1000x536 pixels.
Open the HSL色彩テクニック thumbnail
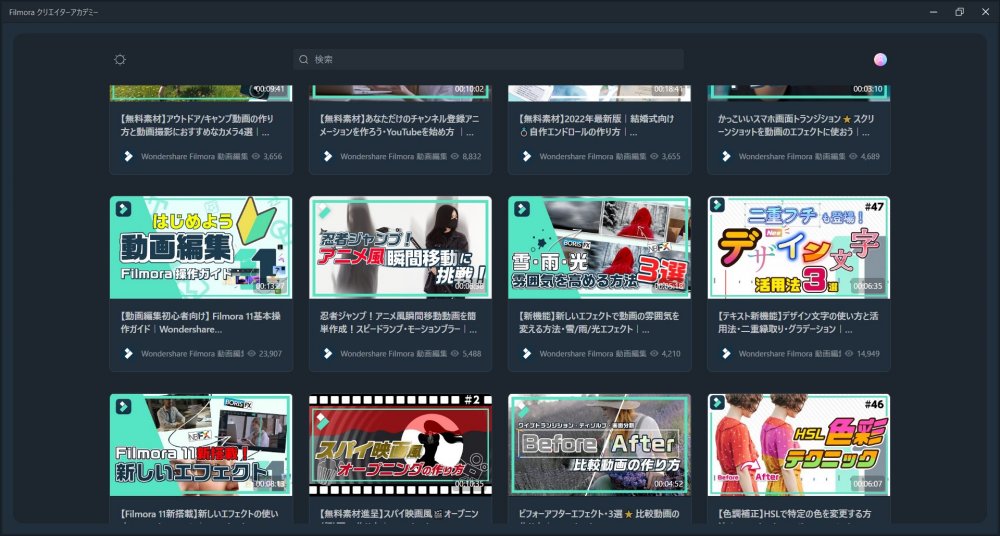pyautogui.click(x=798, y=445)
